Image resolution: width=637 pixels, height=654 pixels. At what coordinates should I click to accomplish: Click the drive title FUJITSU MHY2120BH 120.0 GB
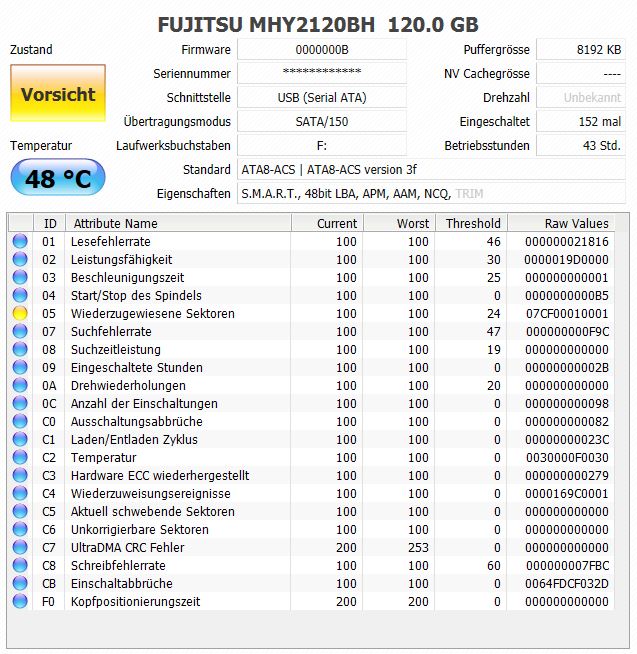click(318, 24)
